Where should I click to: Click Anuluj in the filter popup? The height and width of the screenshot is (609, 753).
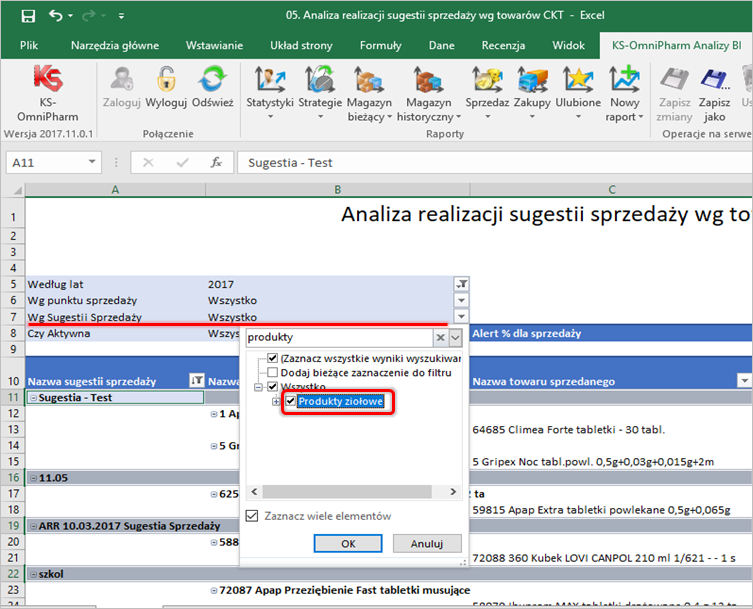click(x=427, y=544)
